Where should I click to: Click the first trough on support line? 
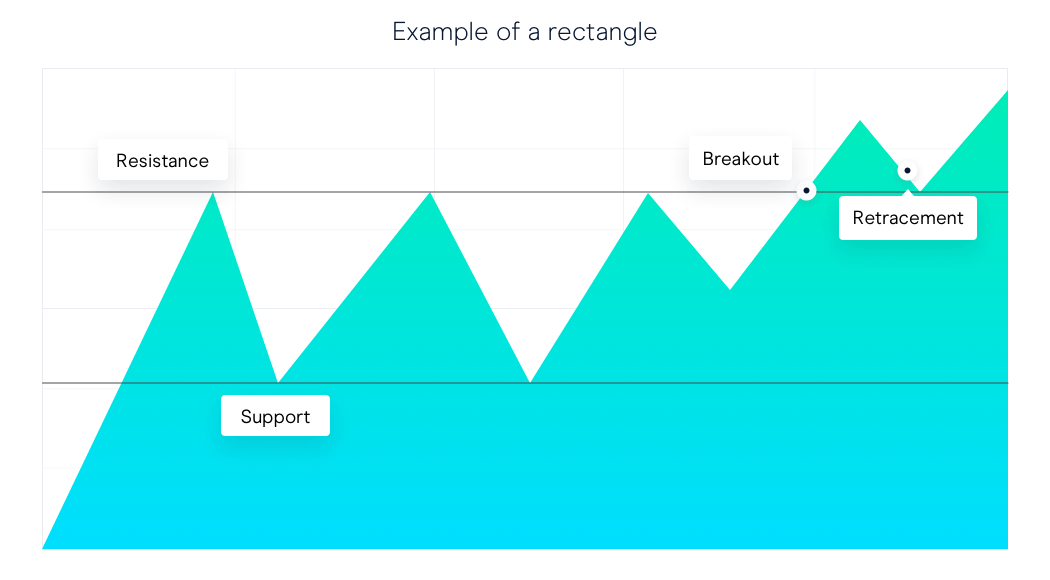pos(278,382)
